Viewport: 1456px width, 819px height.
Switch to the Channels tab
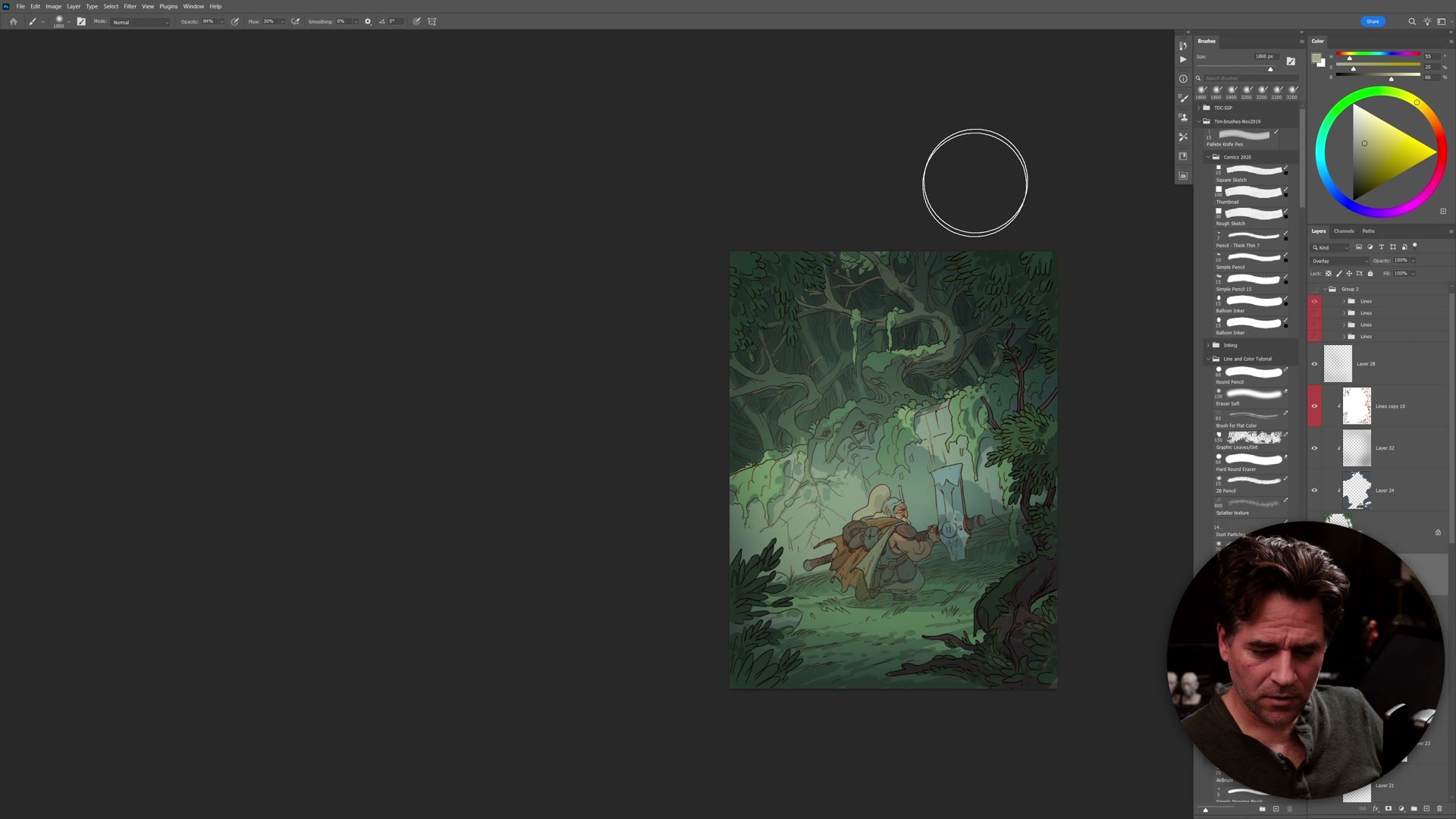[x=1344, y=231]
